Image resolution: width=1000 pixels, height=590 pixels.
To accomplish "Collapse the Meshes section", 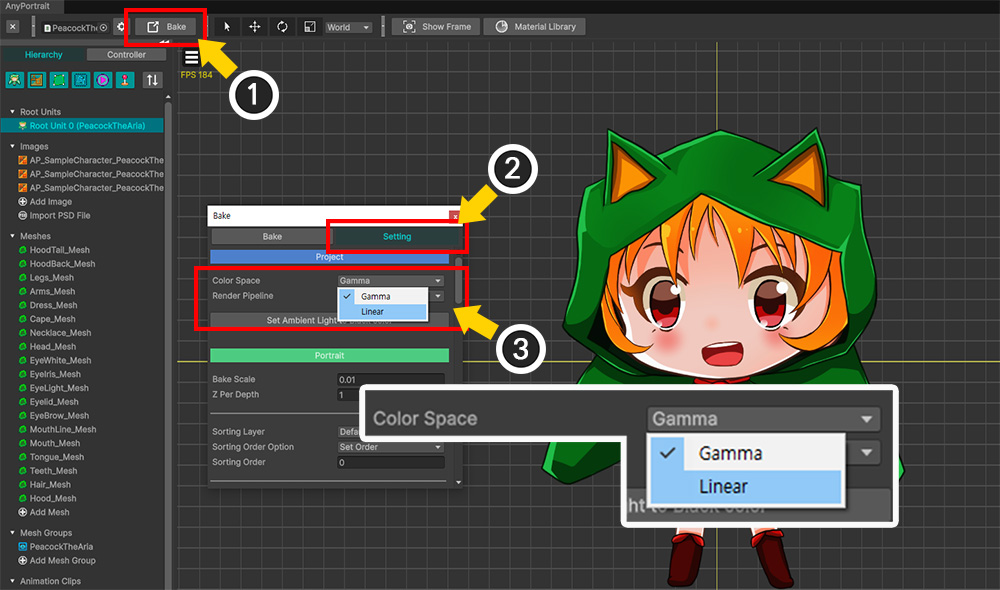I will click(12, 236).
